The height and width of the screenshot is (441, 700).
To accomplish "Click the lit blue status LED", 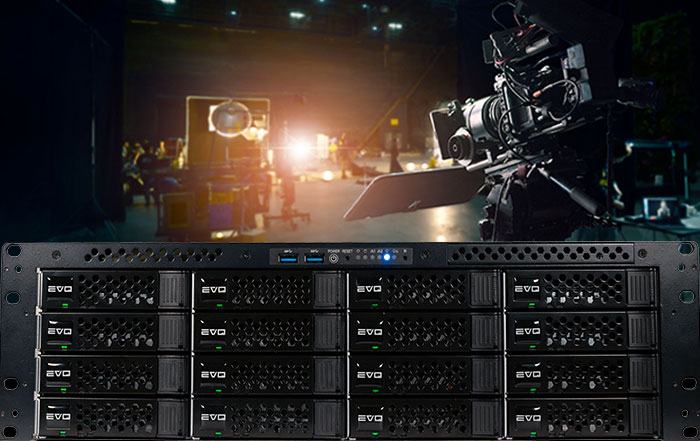I will 387,257.
